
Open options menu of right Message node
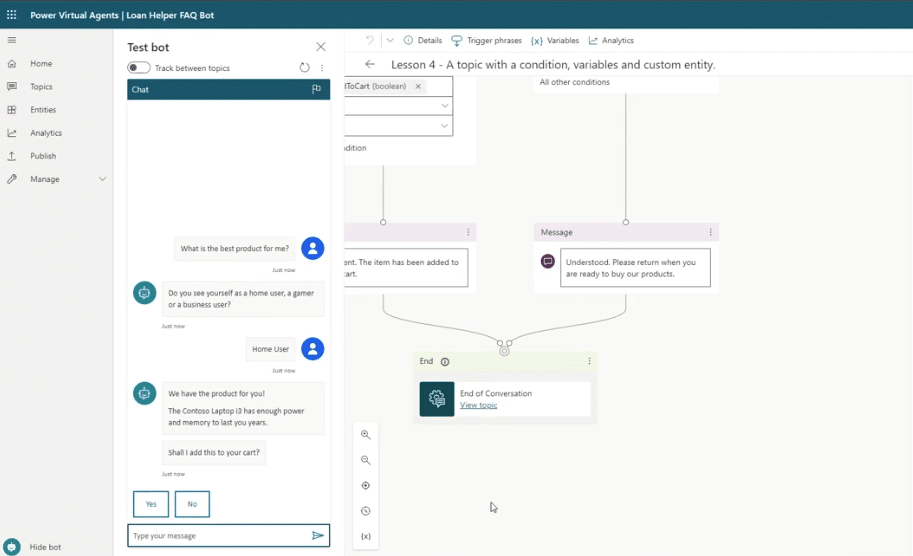click(710, 232)
